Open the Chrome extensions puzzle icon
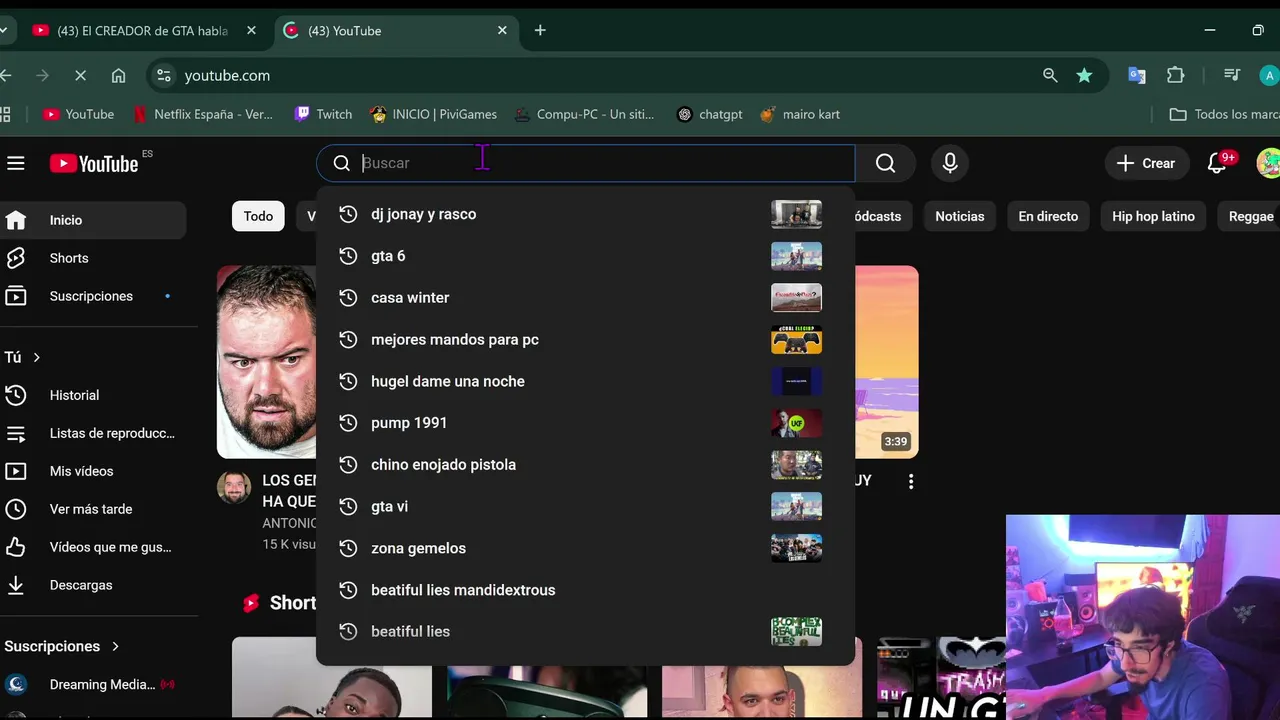This screenshot has height=720, width=1280. point(1176,75)
